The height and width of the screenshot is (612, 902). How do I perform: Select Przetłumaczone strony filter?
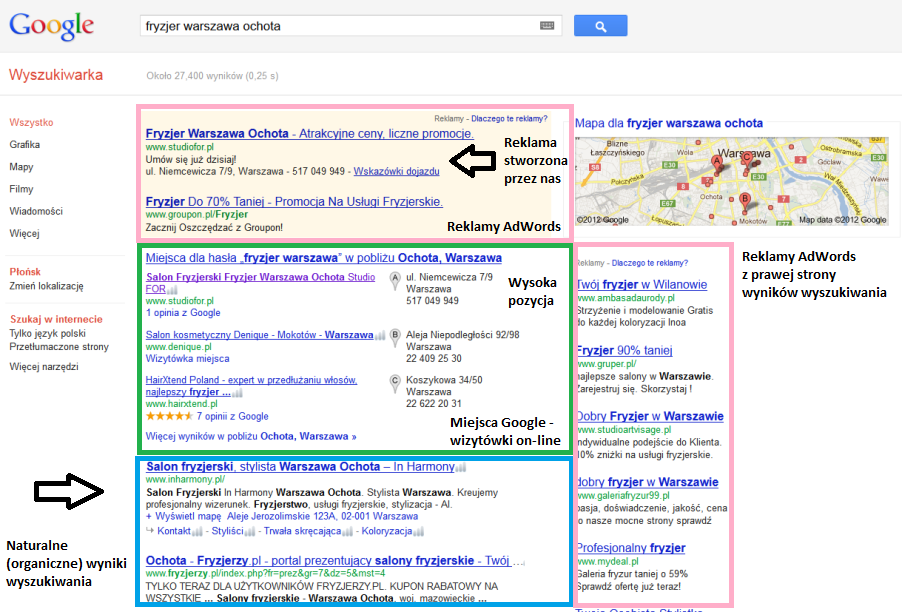coord(59,347)
